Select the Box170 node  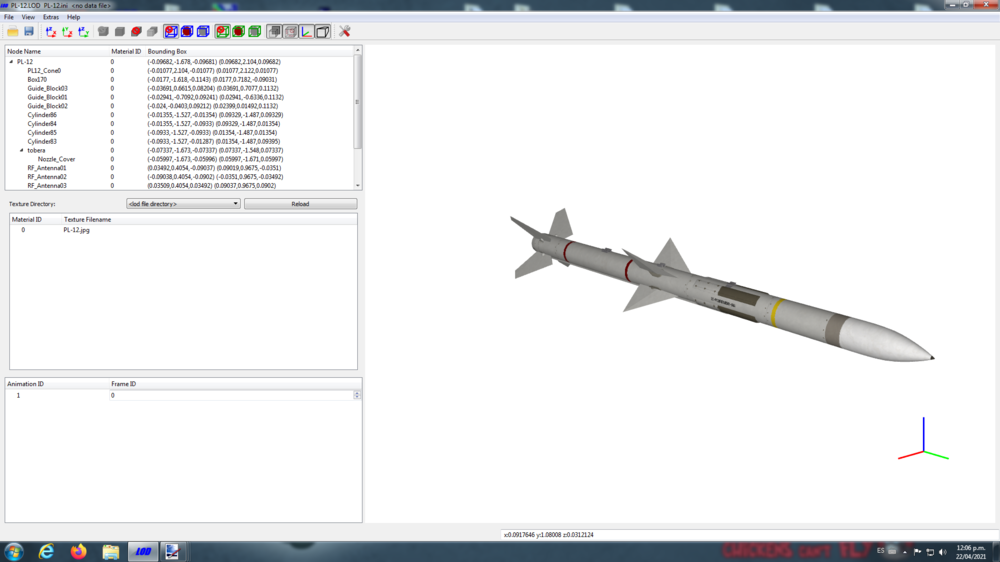coord(37,80)
